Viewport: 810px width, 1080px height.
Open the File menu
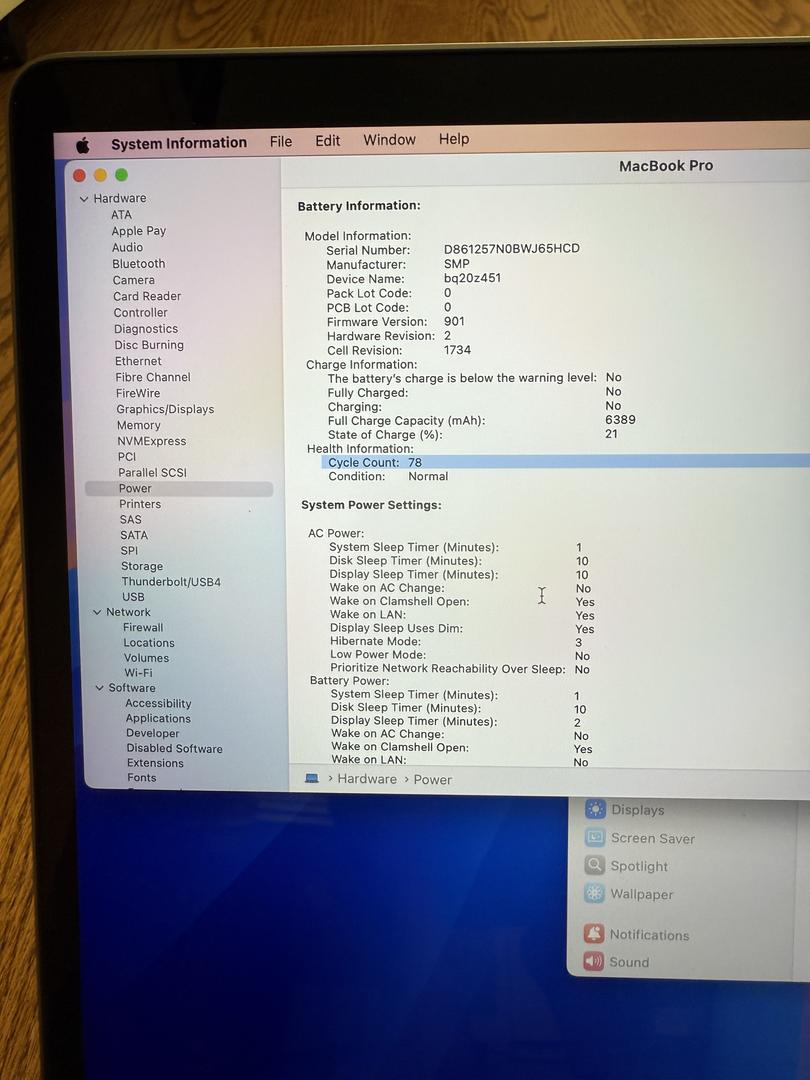[x=281, y=142]
